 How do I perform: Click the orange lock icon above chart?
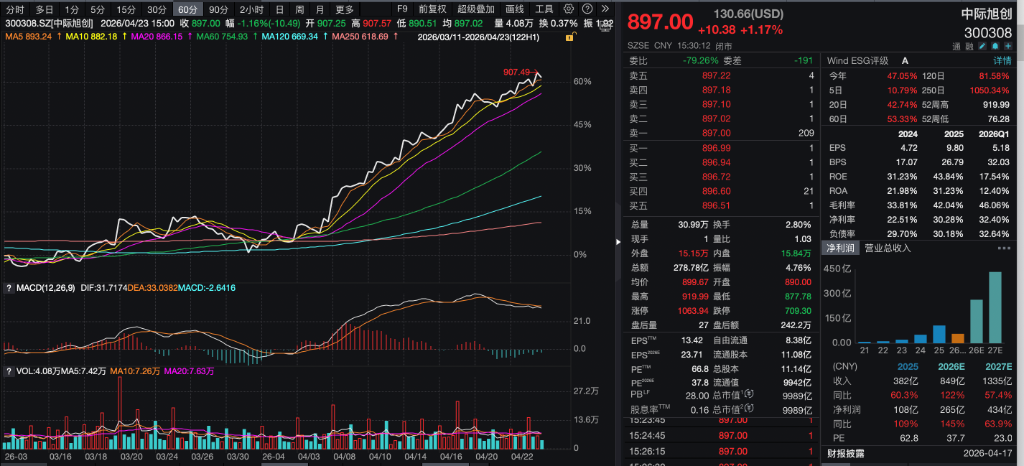click(570, 37)
